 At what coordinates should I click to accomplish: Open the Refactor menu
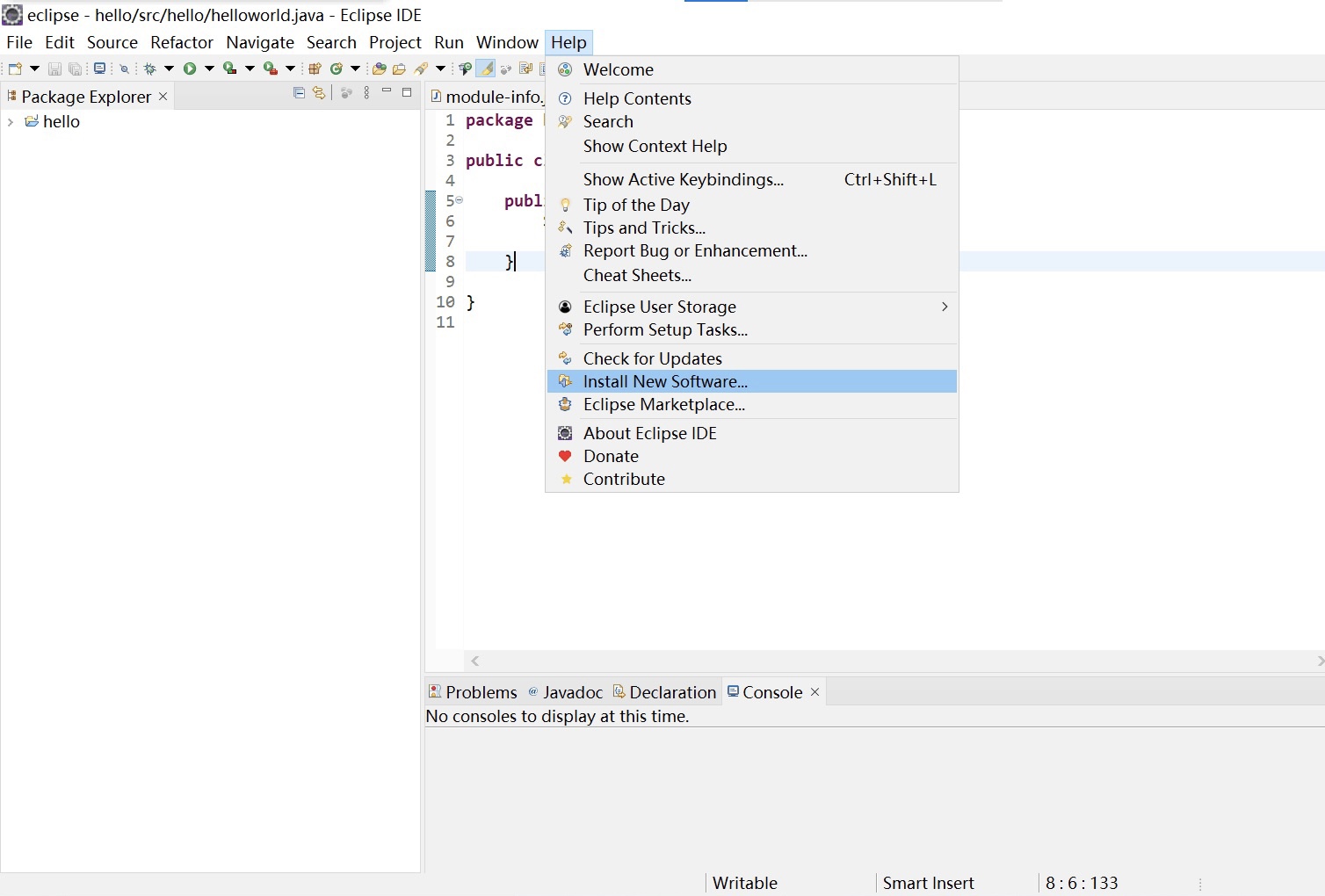tap(182, 42)
